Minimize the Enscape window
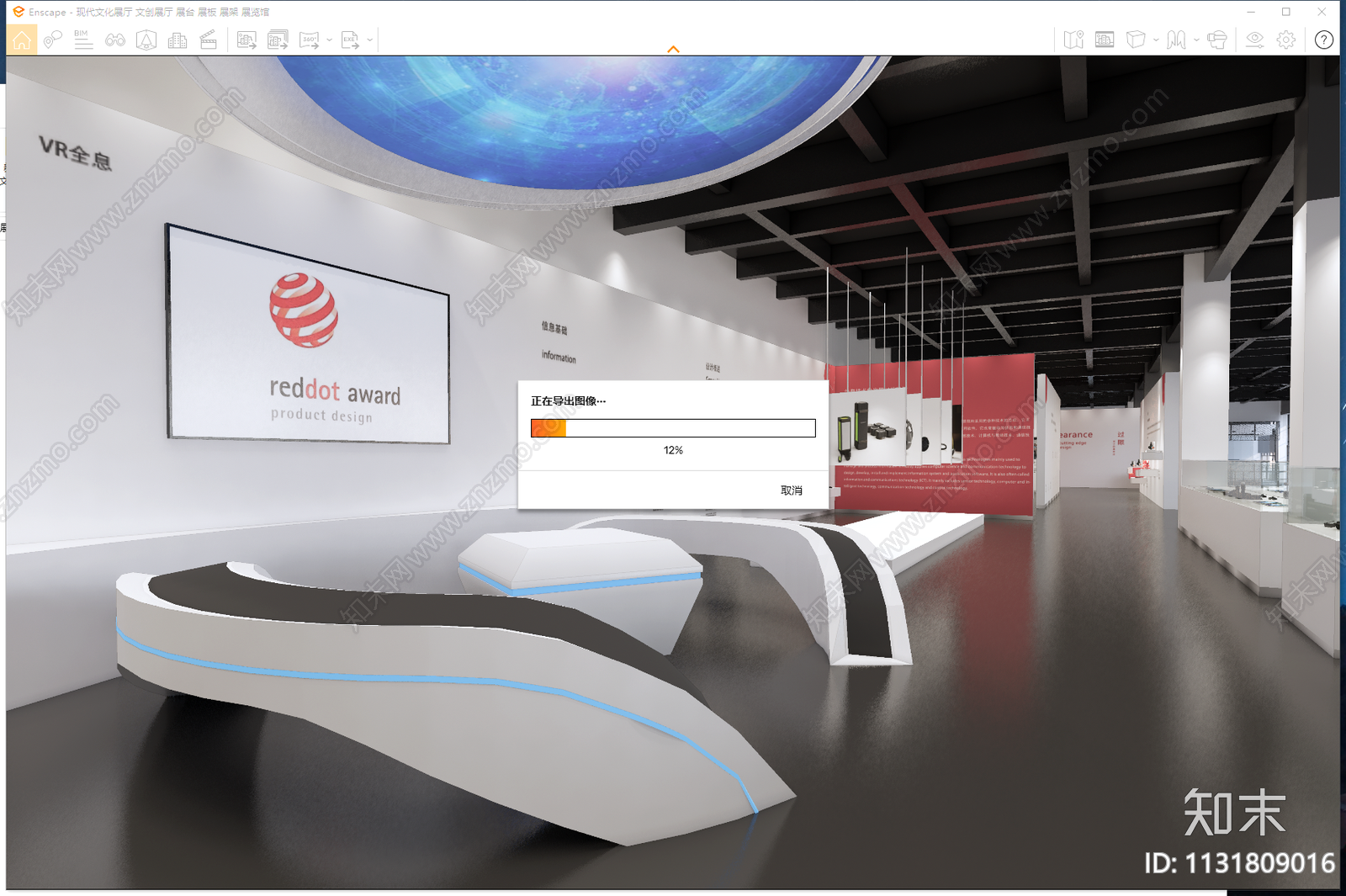Viewport: 1346px width, 896px height. pos(1251,12)
